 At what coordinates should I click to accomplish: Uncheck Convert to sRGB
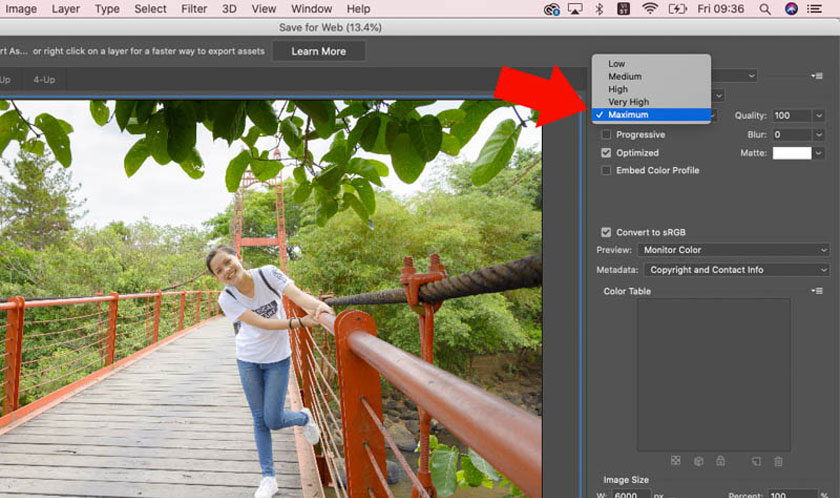tap(606, 232)
